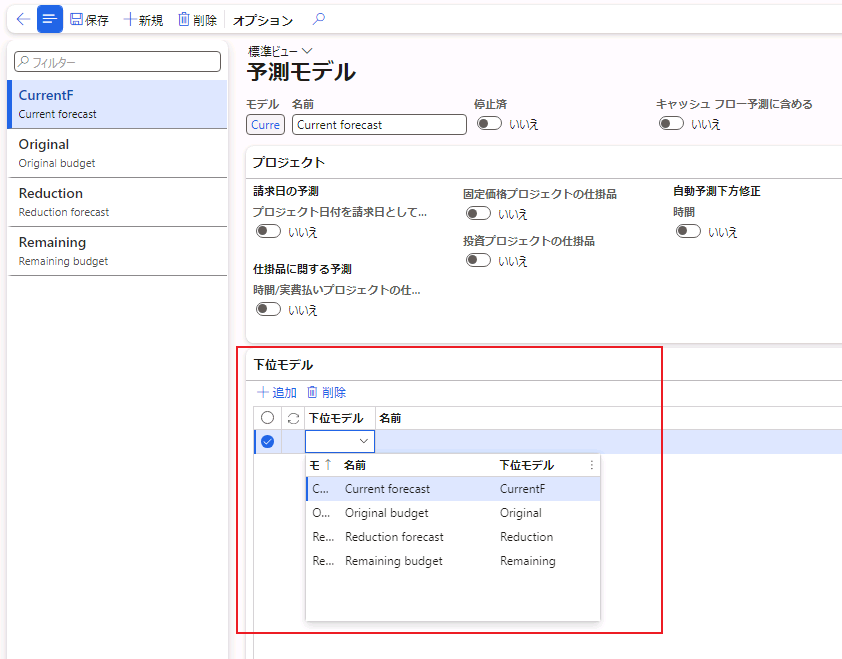Toggle 固定価格プロジェクトの仕掛品 switch
This screenshot has width=842, height=659.
(478, 213)
